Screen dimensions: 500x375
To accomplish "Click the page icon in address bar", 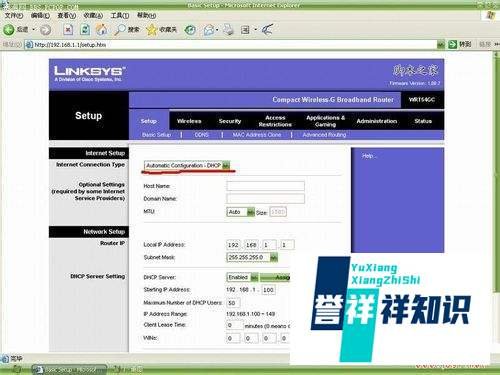I will 29,45.
